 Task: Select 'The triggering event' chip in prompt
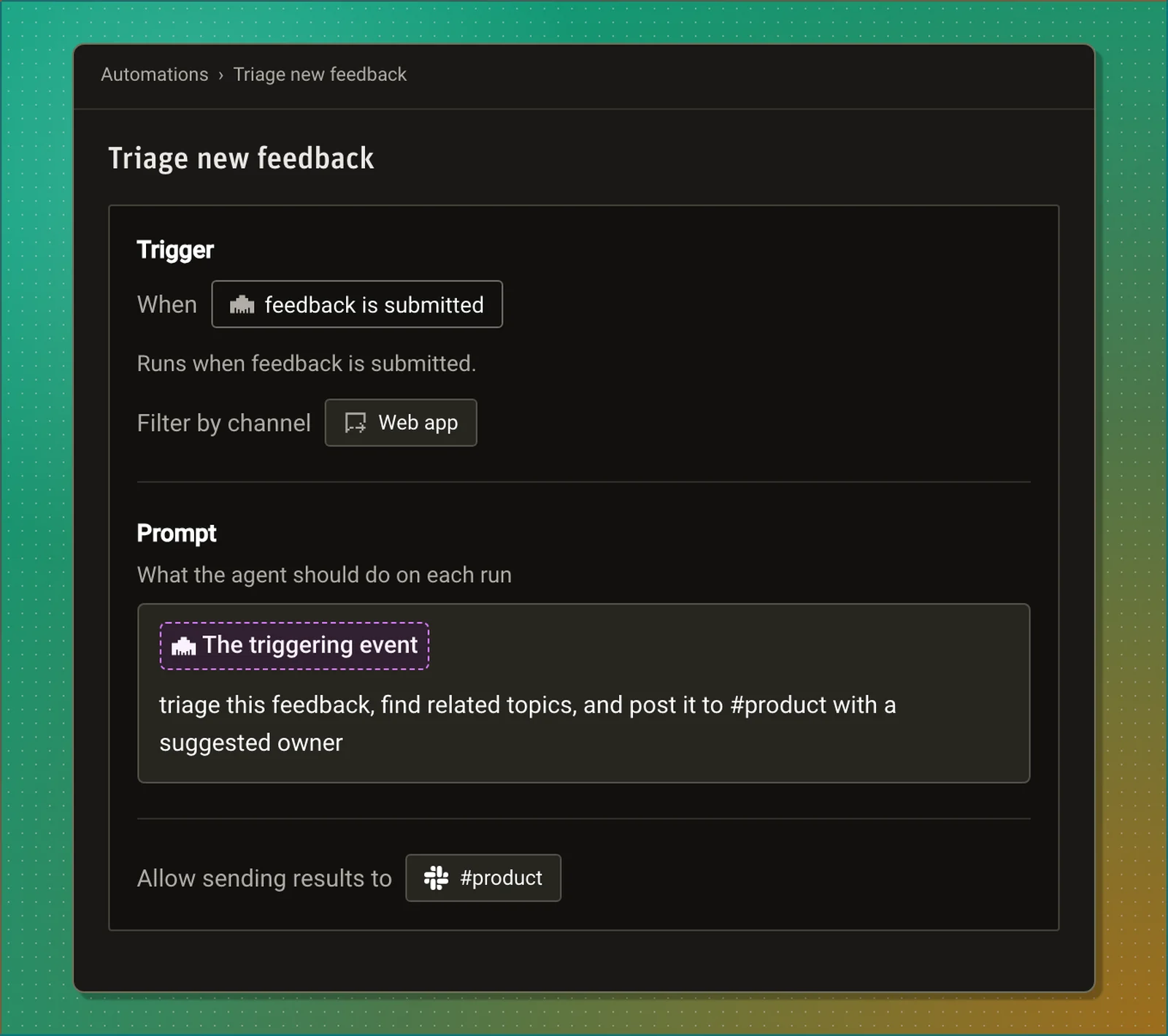pos(294,645)
